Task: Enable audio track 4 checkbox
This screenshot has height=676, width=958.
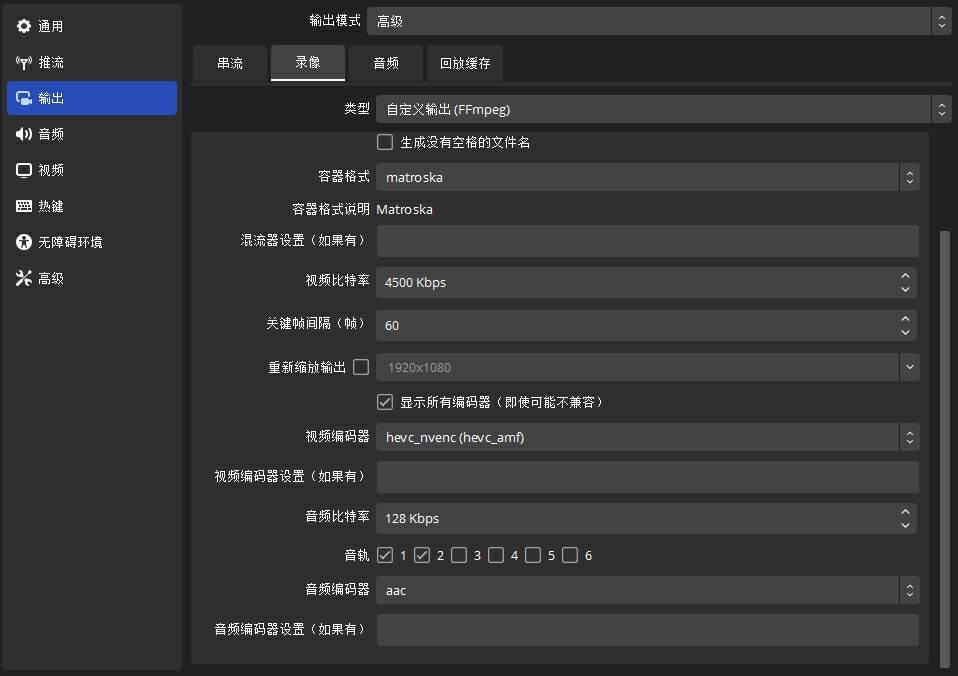Action: tap(496, 555)
